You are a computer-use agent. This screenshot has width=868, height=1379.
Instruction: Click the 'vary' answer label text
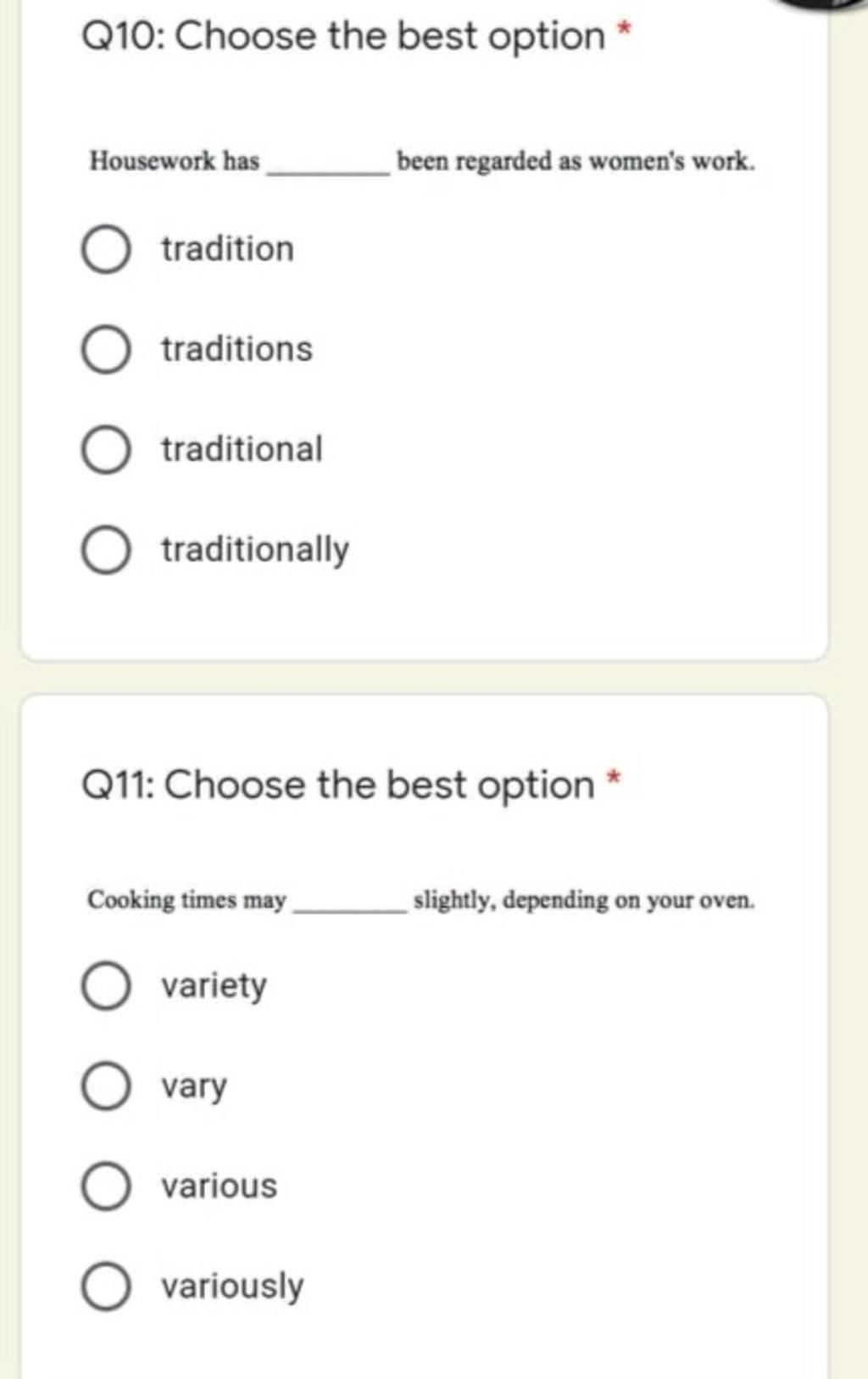[x=194, y=1087]
